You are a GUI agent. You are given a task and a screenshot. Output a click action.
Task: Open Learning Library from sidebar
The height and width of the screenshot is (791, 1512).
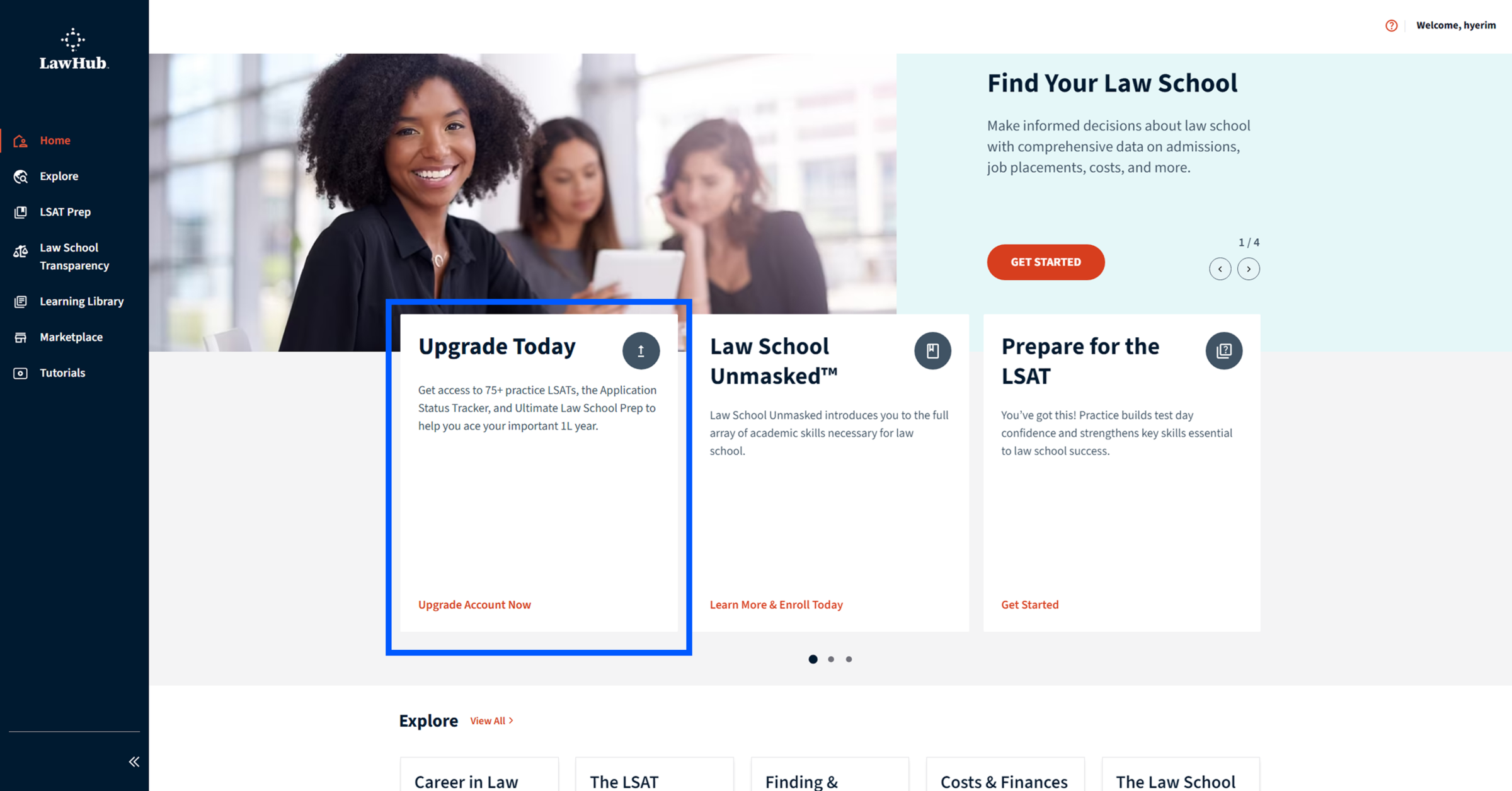click(x=82, y=302)
